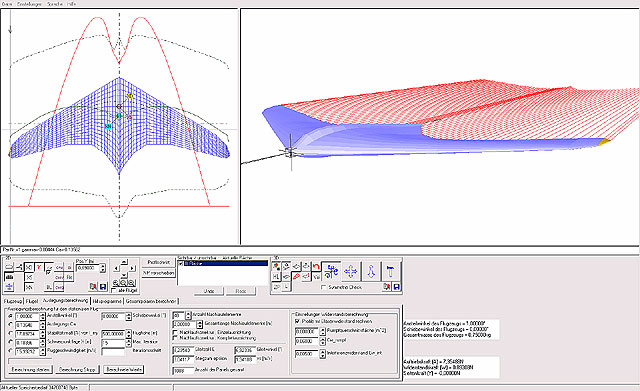Adjust the Flughöhe spinner arrows
640x391 pixels.
(x=129, y=334)
